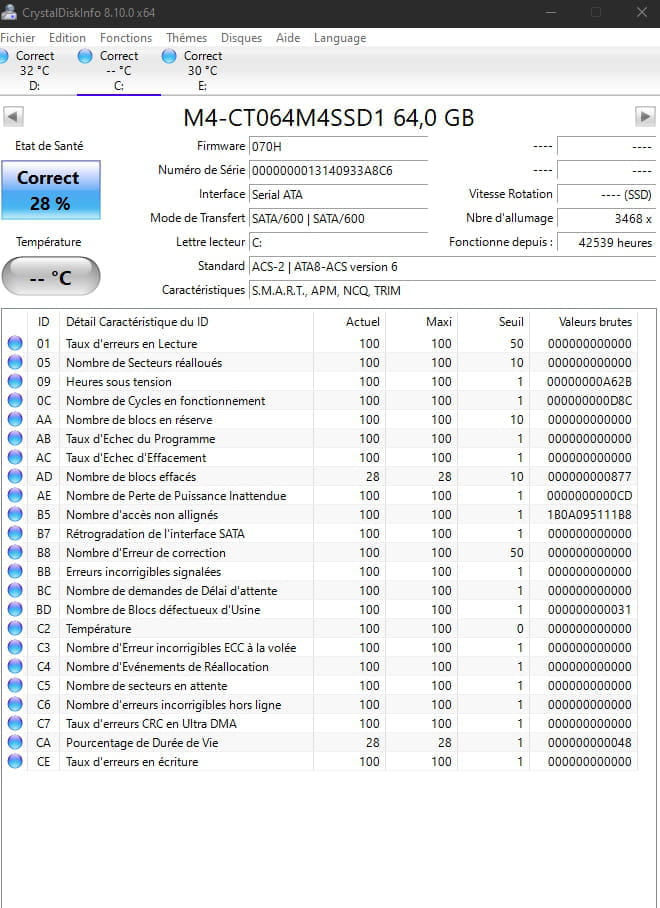This screenshot has width=660, height=908.
Task: Click the Interface field Serial ATA
Action: [x=338, y=195]
